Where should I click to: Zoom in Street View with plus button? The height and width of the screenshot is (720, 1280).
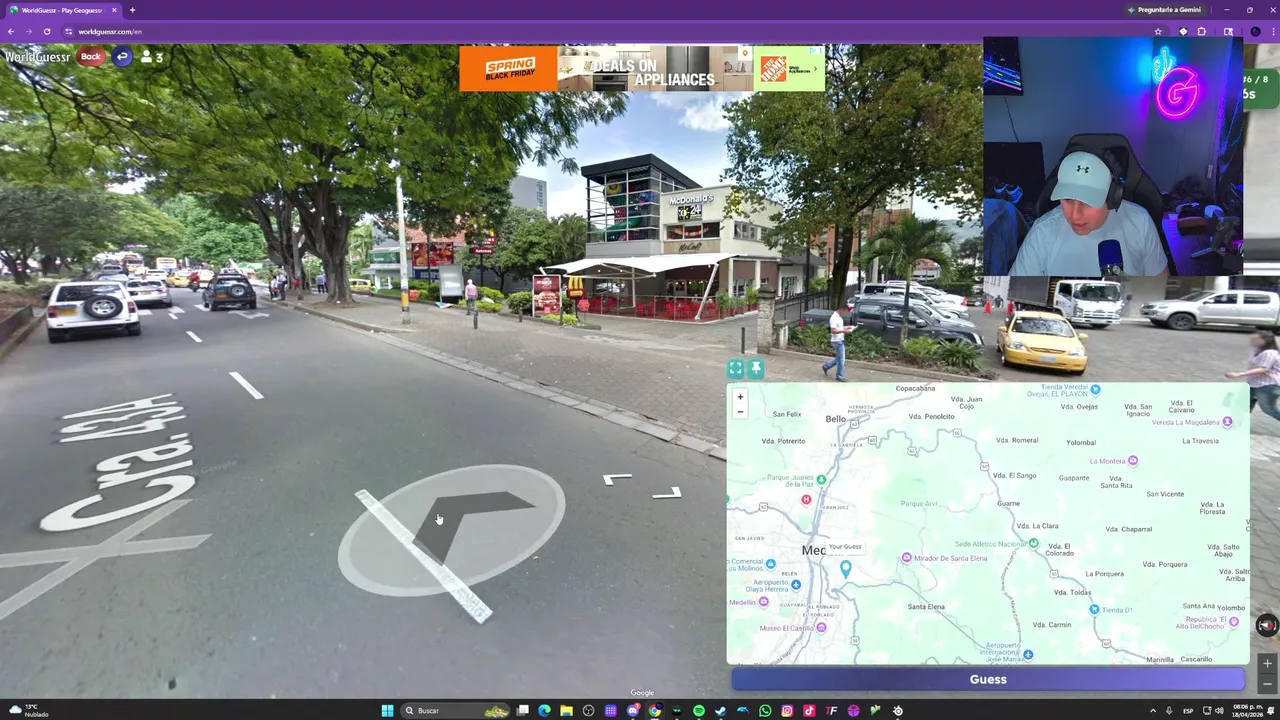pyautogui.click(x=1267, y=664)
